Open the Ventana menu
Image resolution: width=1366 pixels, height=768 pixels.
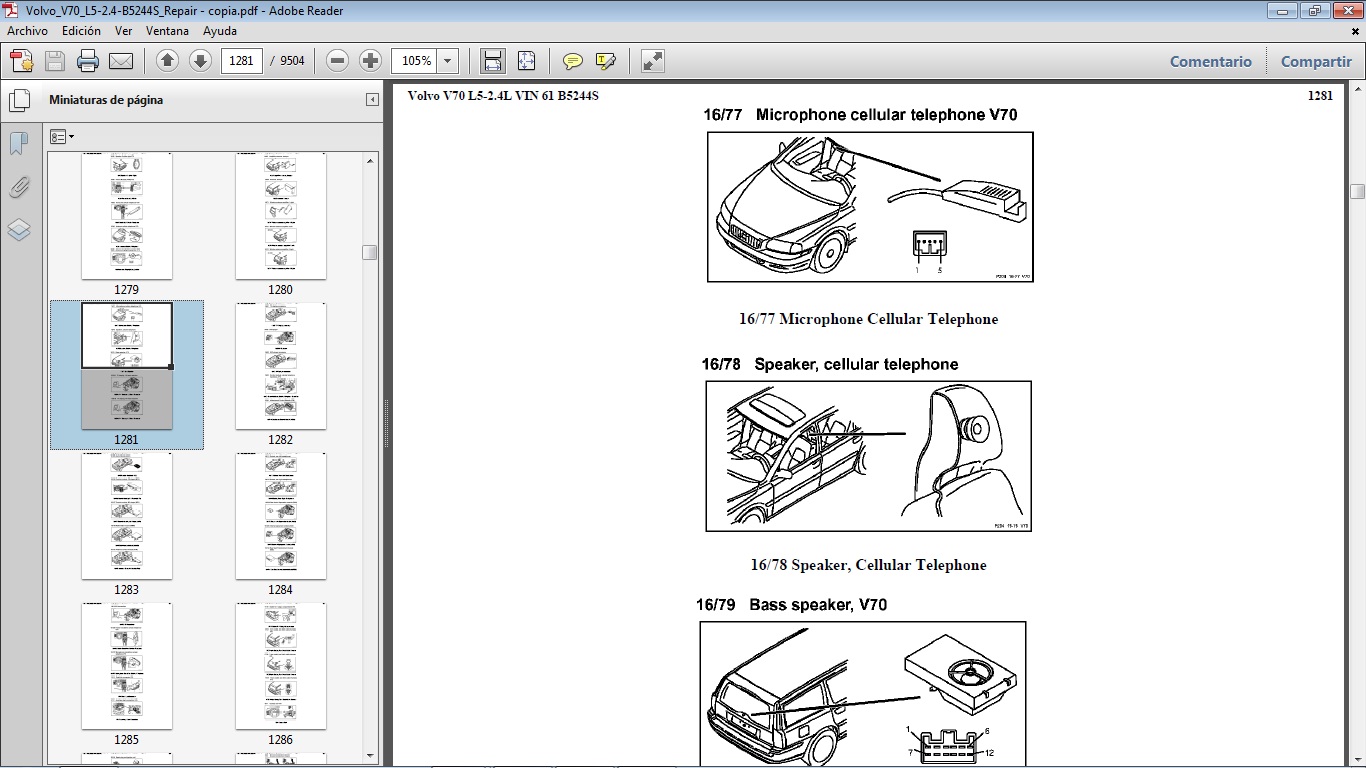(167, 31)
